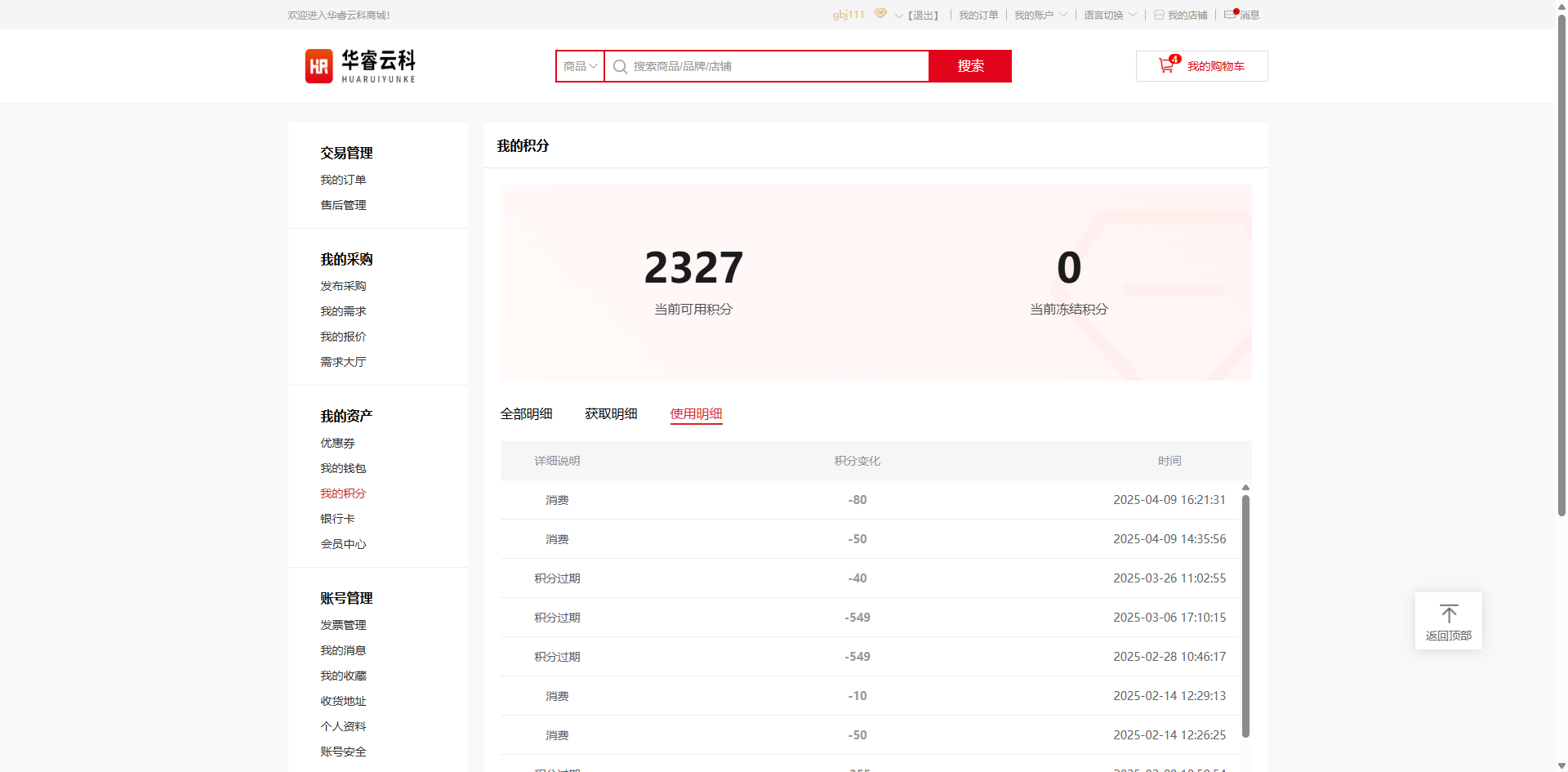This screenshot has width=1568, height=772.
Task: Expand the 商品 search type dropdown
Action: tap(580, 66)
